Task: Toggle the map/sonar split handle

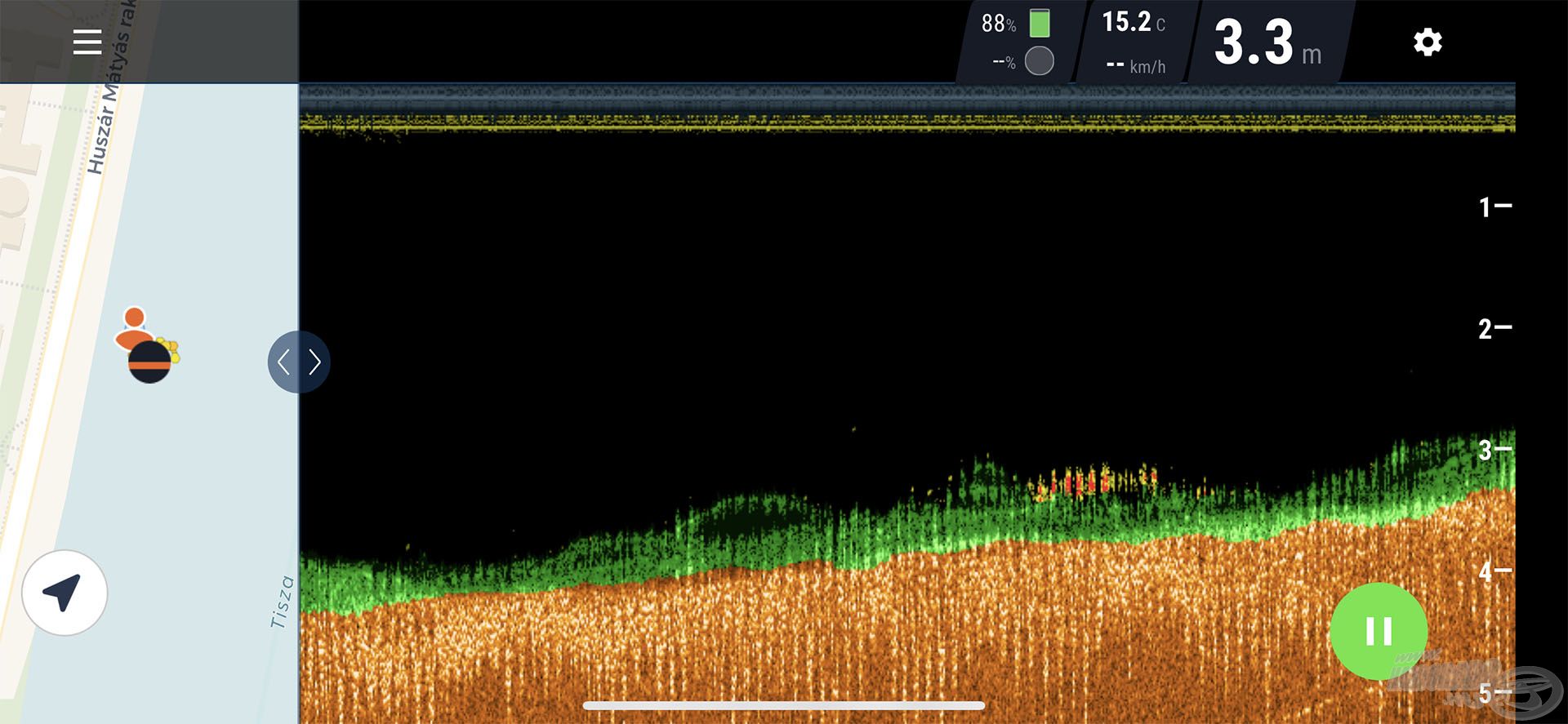Action: pos(299,362)
